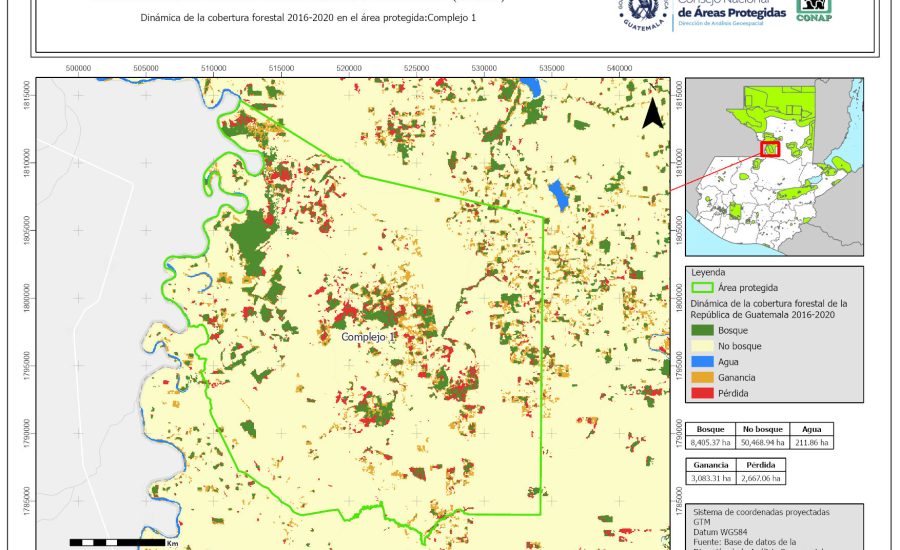The width and height of the screenshot is (900, 550).
Task: Select the Área protegida green outline symbol
Action: (706, 287)
